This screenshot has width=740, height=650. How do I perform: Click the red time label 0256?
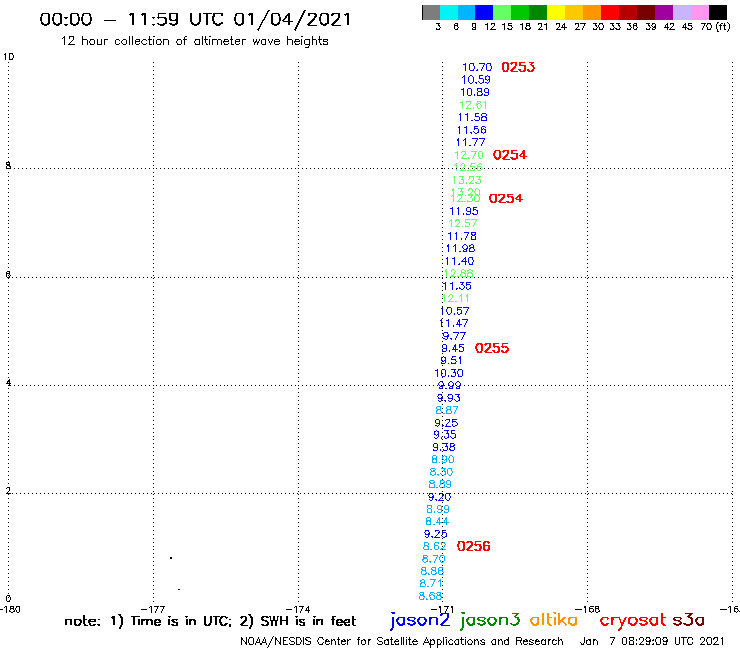(473, 546)
